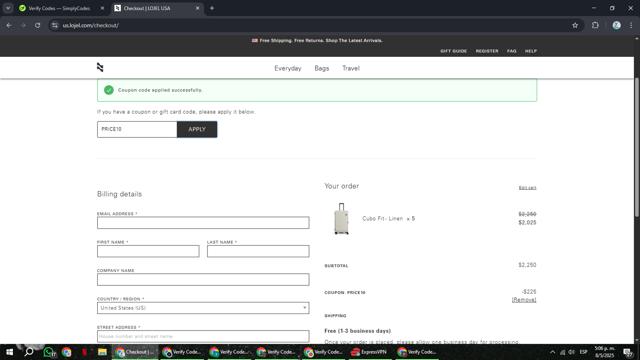Click the Street Address field
Image resolution: width=640 pixels, height=360 pixels.
pos(203,336)
